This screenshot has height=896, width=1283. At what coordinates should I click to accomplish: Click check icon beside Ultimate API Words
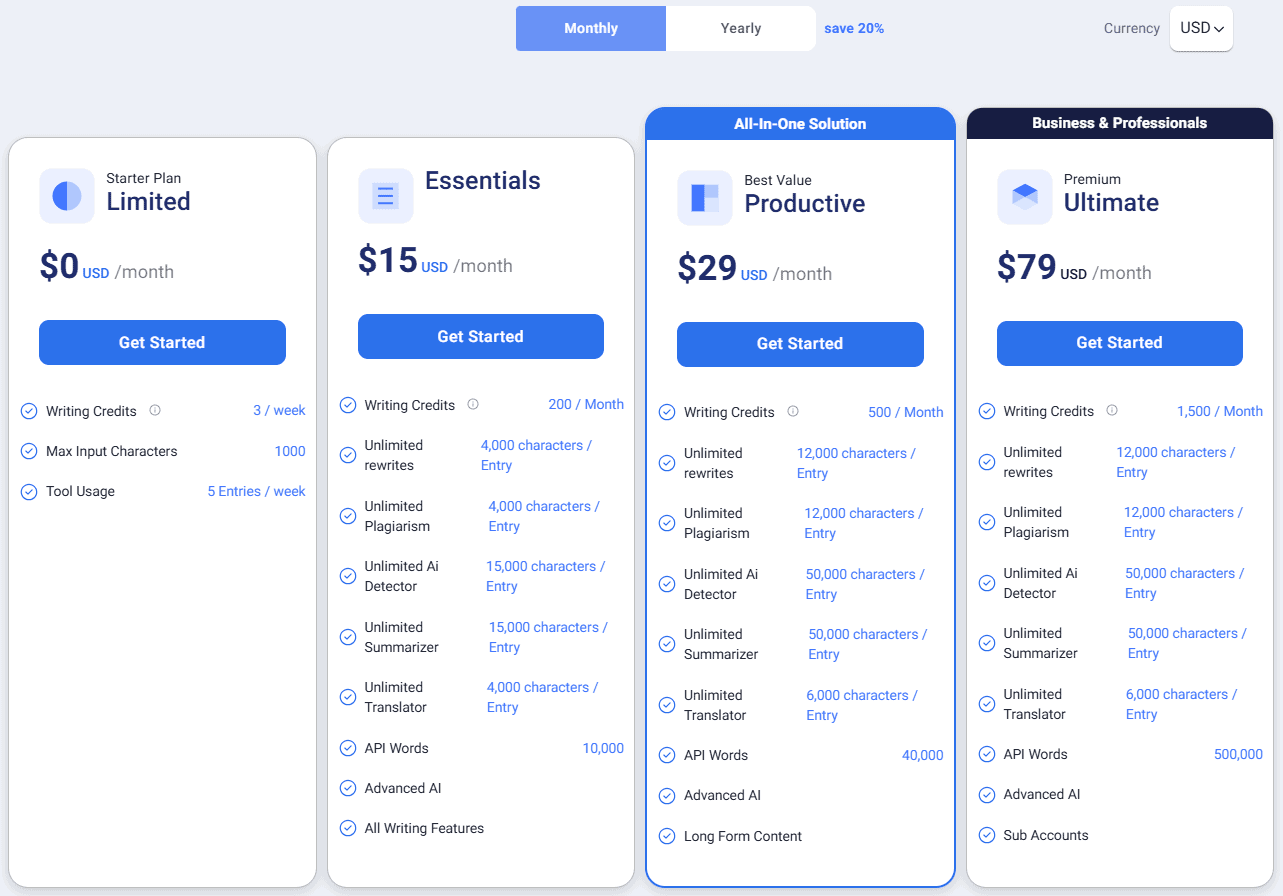pyautogui.click(x=987, y=754)
